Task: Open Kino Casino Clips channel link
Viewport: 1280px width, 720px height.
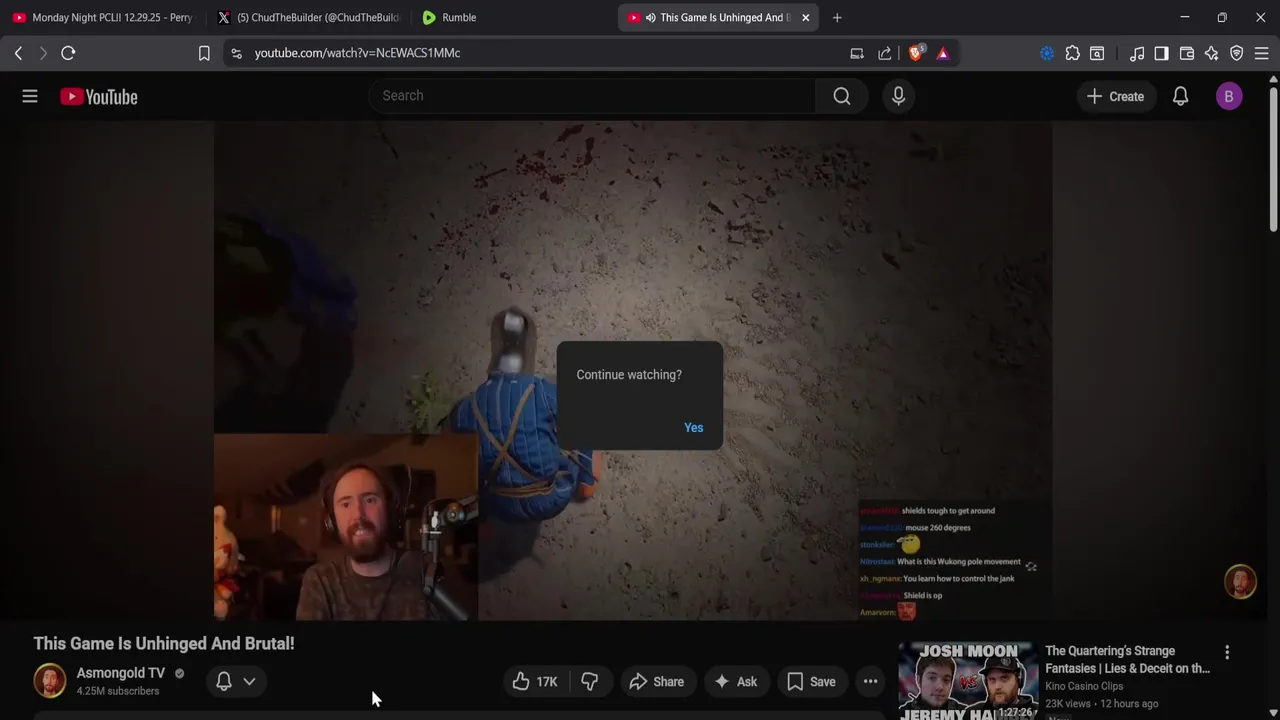Action: 1084,686
